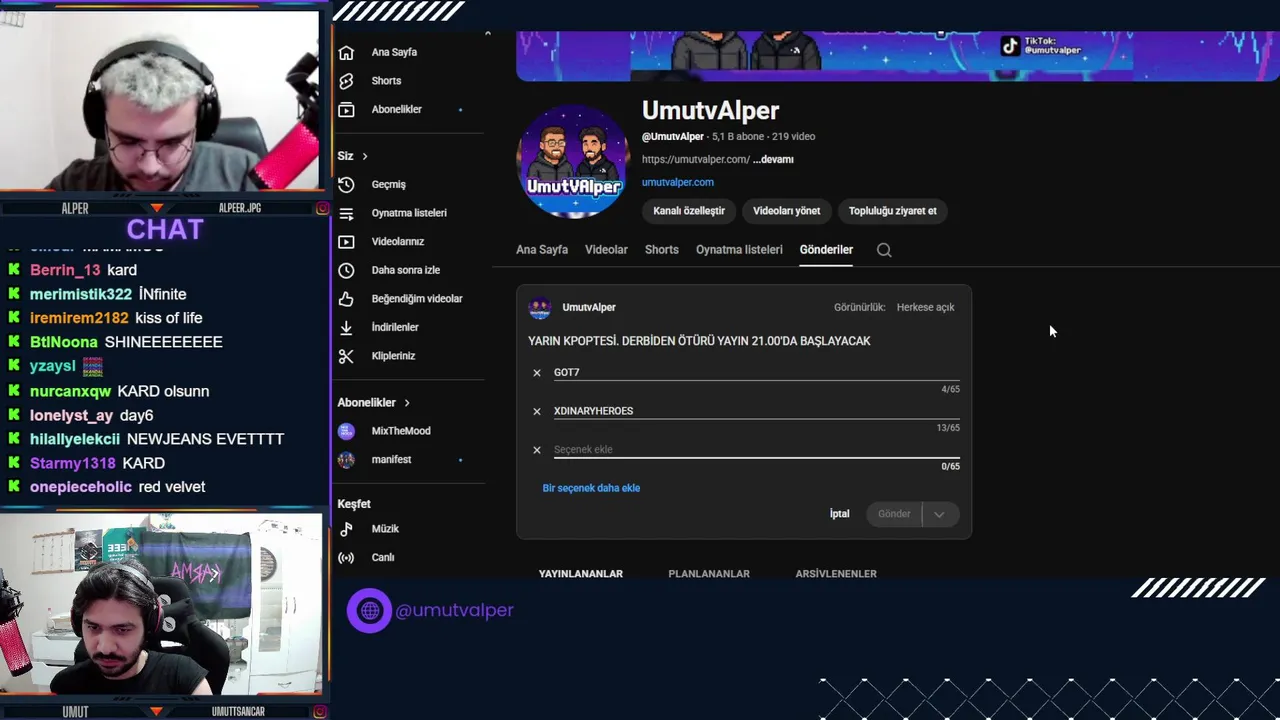Open the Gönder button dropdown arrow

point(939,514)
